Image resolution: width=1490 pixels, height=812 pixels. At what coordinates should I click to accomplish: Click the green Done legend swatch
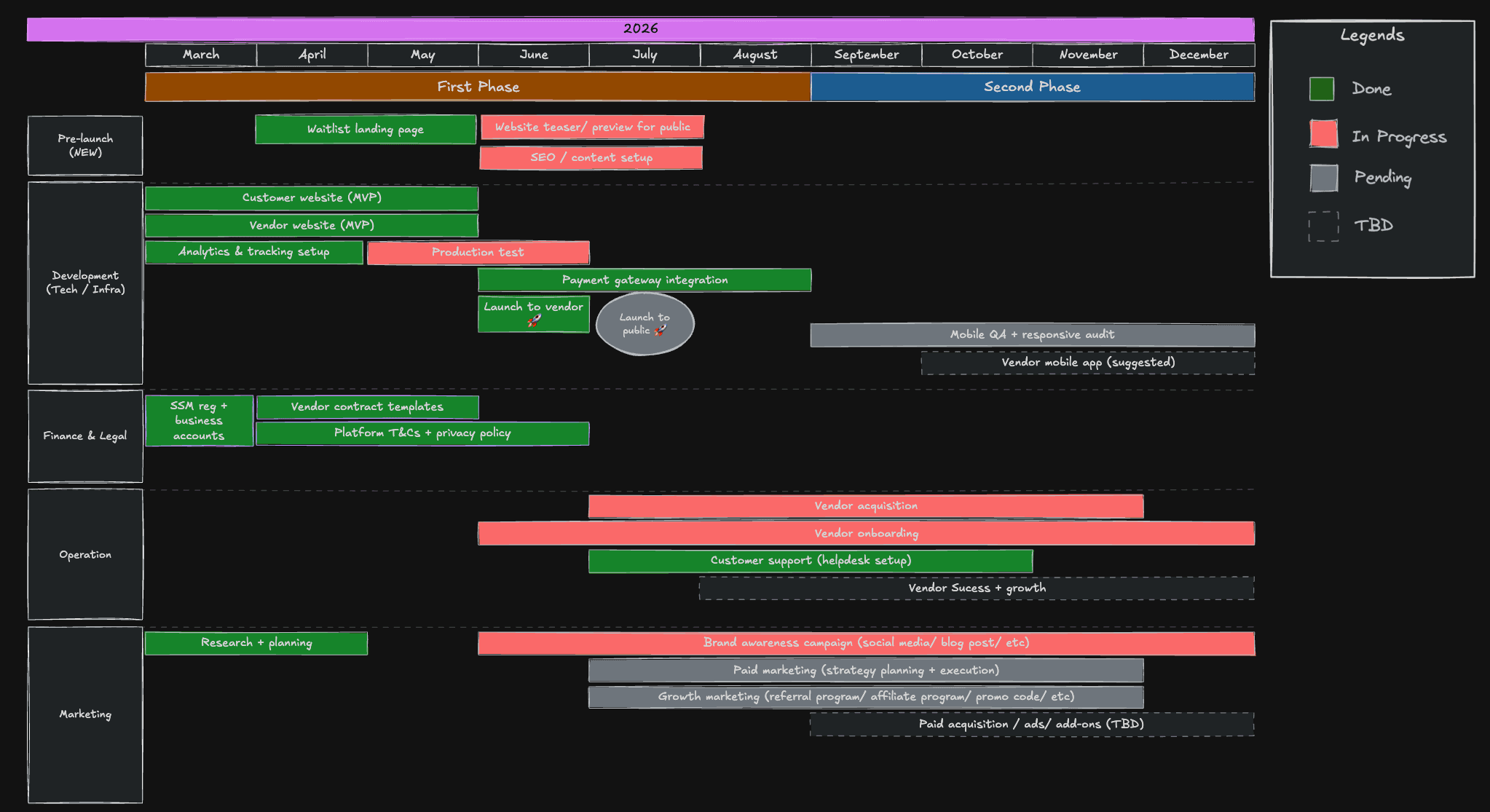click(1322, 89)
